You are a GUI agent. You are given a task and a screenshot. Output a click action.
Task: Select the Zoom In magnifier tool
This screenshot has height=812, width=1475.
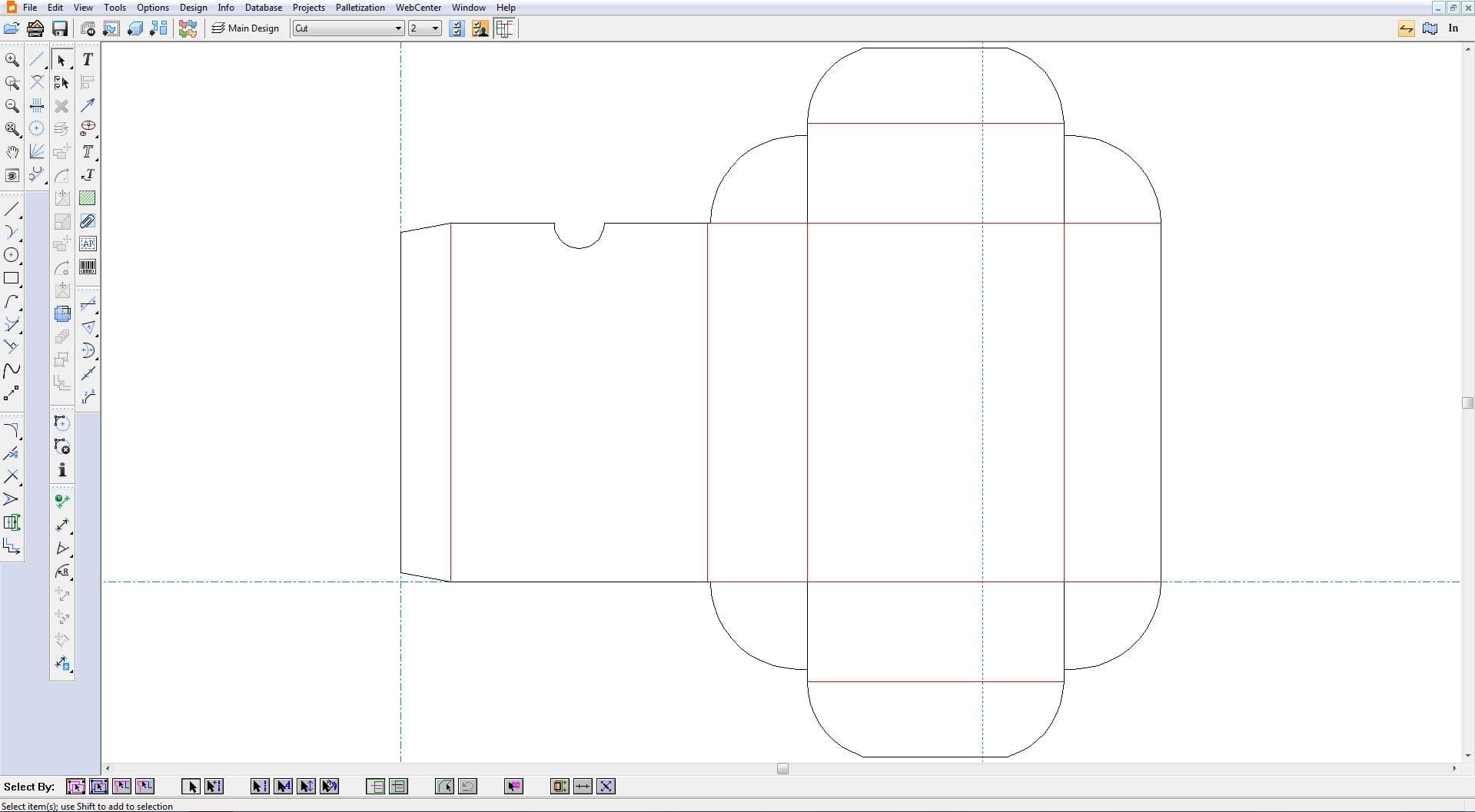click(12, 60)
